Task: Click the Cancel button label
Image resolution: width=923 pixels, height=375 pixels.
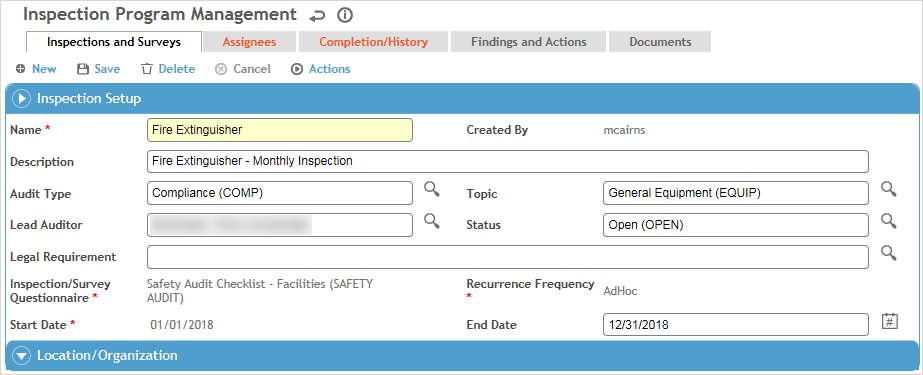Action: (x=252, y=69)
